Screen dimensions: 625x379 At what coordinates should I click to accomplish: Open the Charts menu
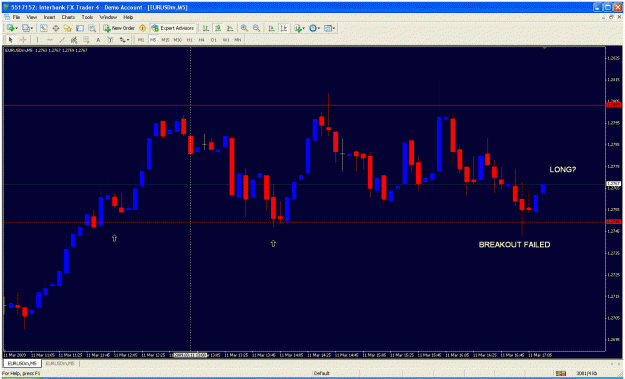point(68,17)
